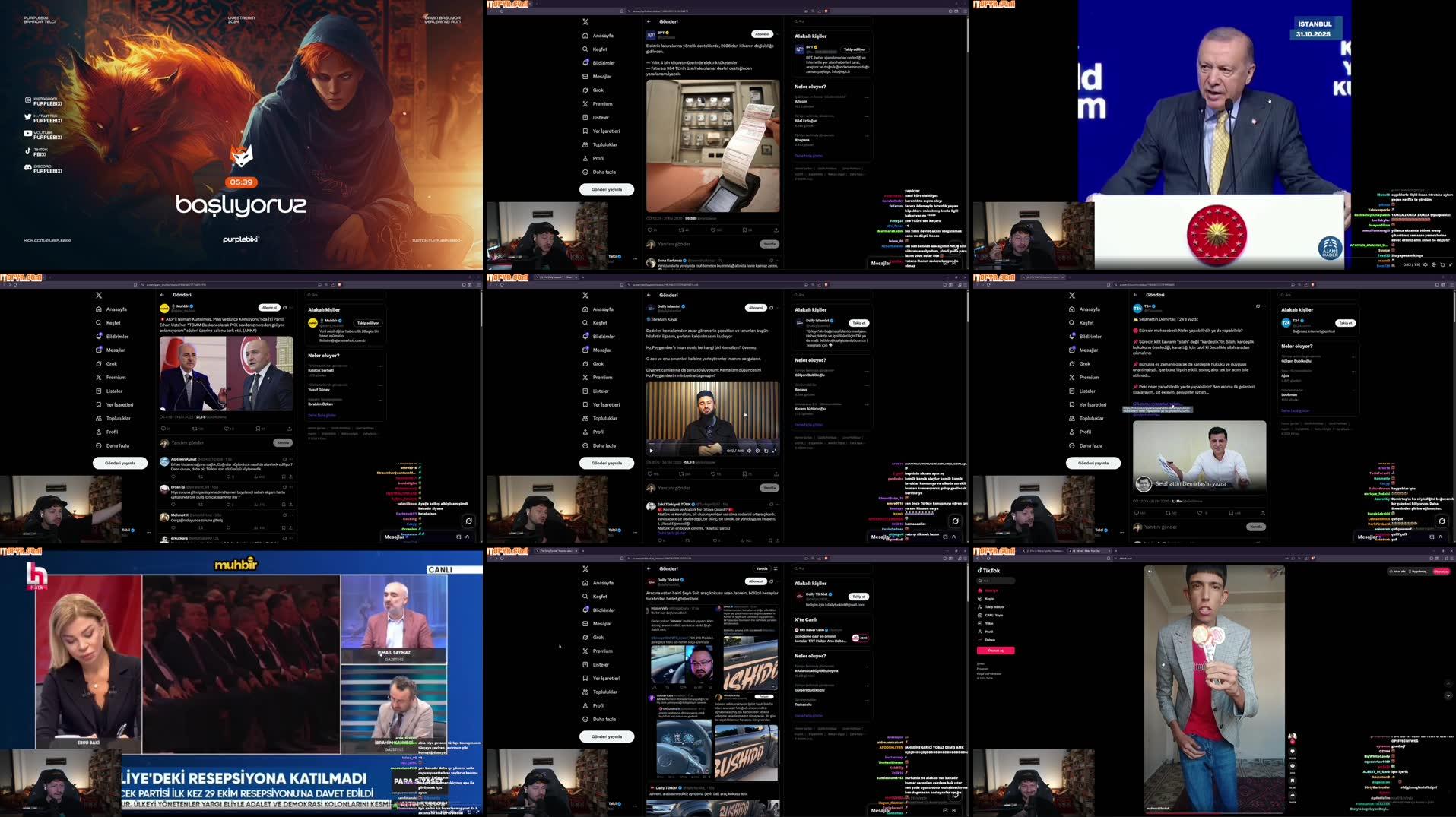Toggle follow on the T24 profile
Viewport: 1456px width, 817px height.
[x=1344, y=322]
